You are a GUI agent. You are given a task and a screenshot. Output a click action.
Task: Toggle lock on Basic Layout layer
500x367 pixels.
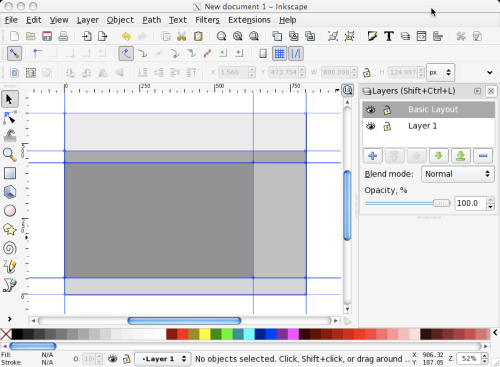click(387, 109)
